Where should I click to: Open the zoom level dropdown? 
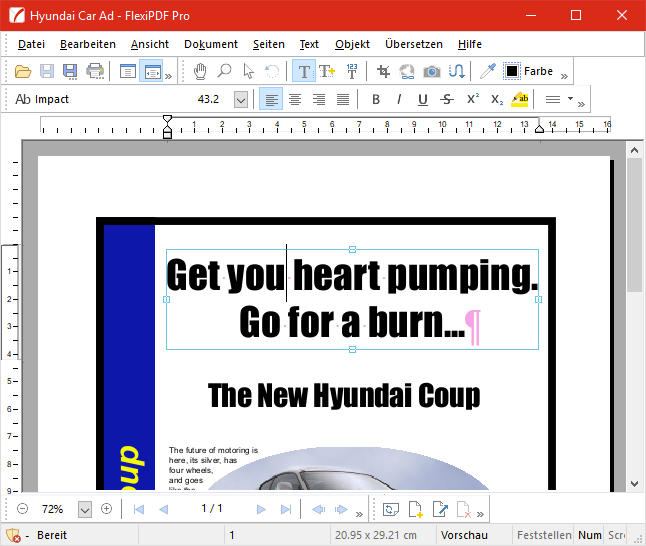tap(84, 509)
